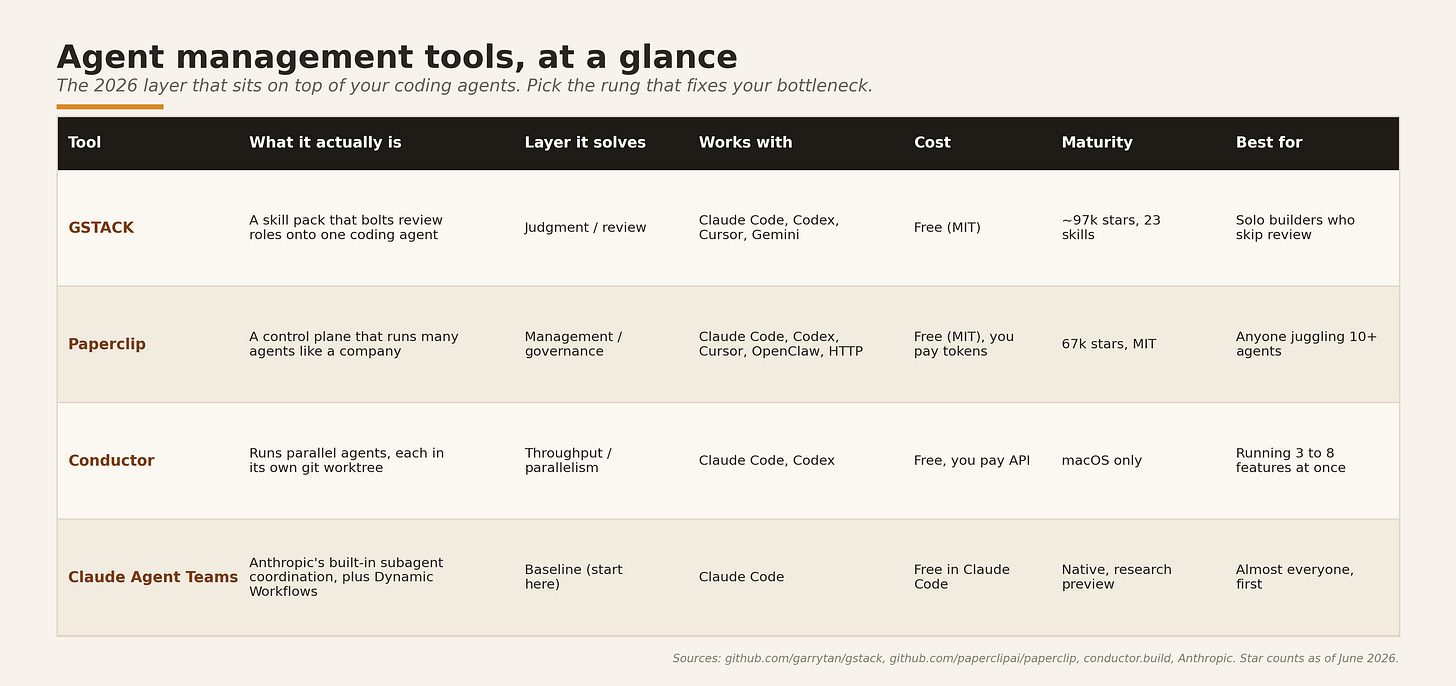Select the 'Free (MIT)' cost cell for GSTACK
This screenshot has height=686, width=1456.
[x=947, y=228]
